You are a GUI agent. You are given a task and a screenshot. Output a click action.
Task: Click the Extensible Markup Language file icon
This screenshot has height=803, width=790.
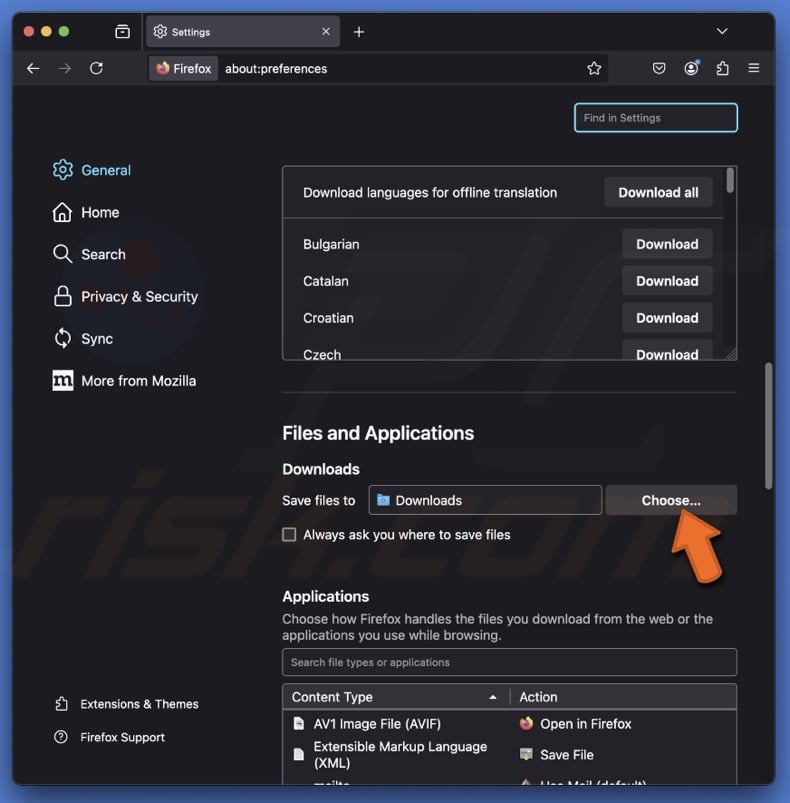click(x=298, y=754)
